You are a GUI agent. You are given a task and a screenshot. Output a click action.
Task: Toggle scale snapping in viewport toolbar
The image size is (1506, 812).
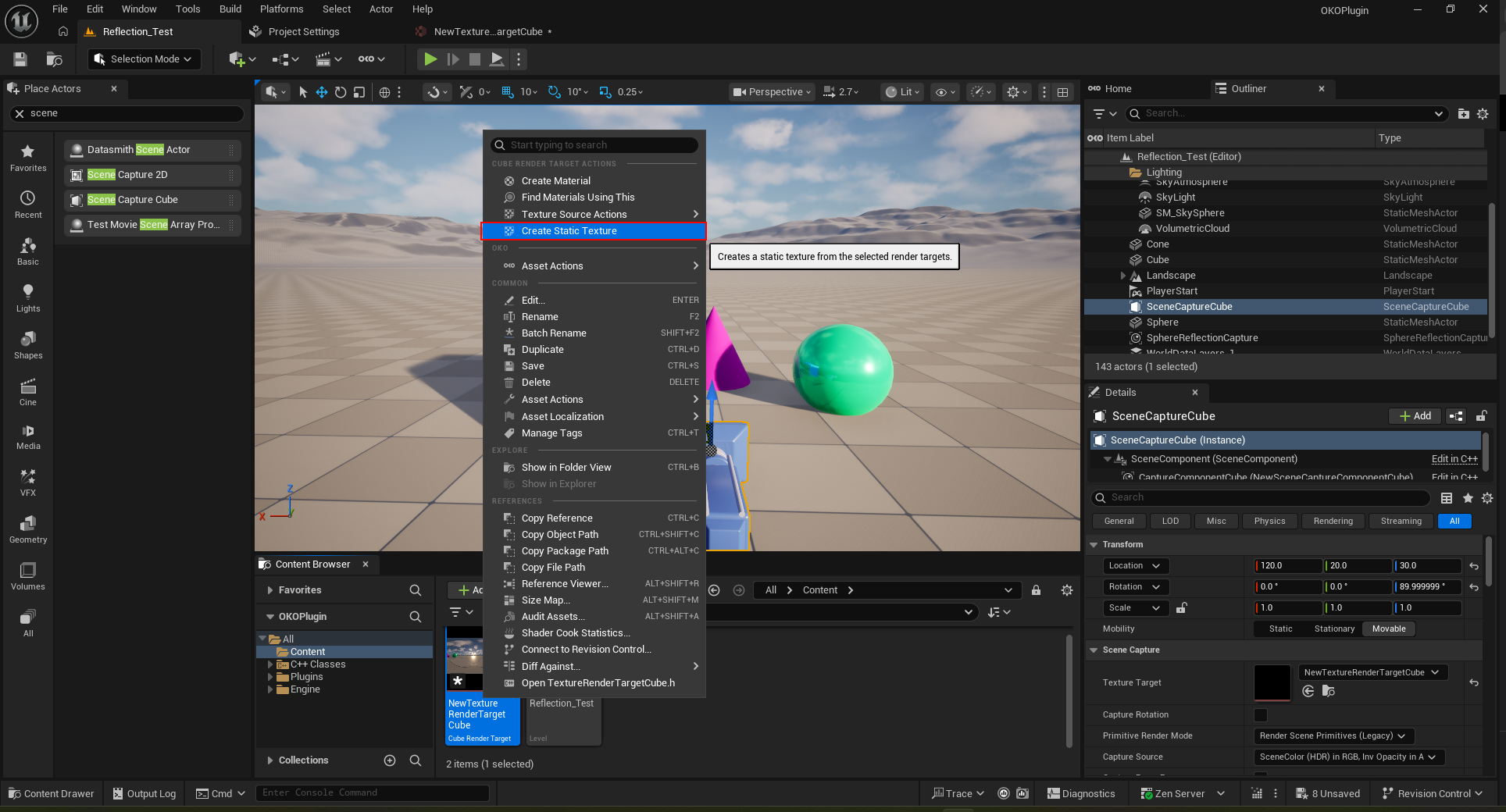click(x=605, y=92)
